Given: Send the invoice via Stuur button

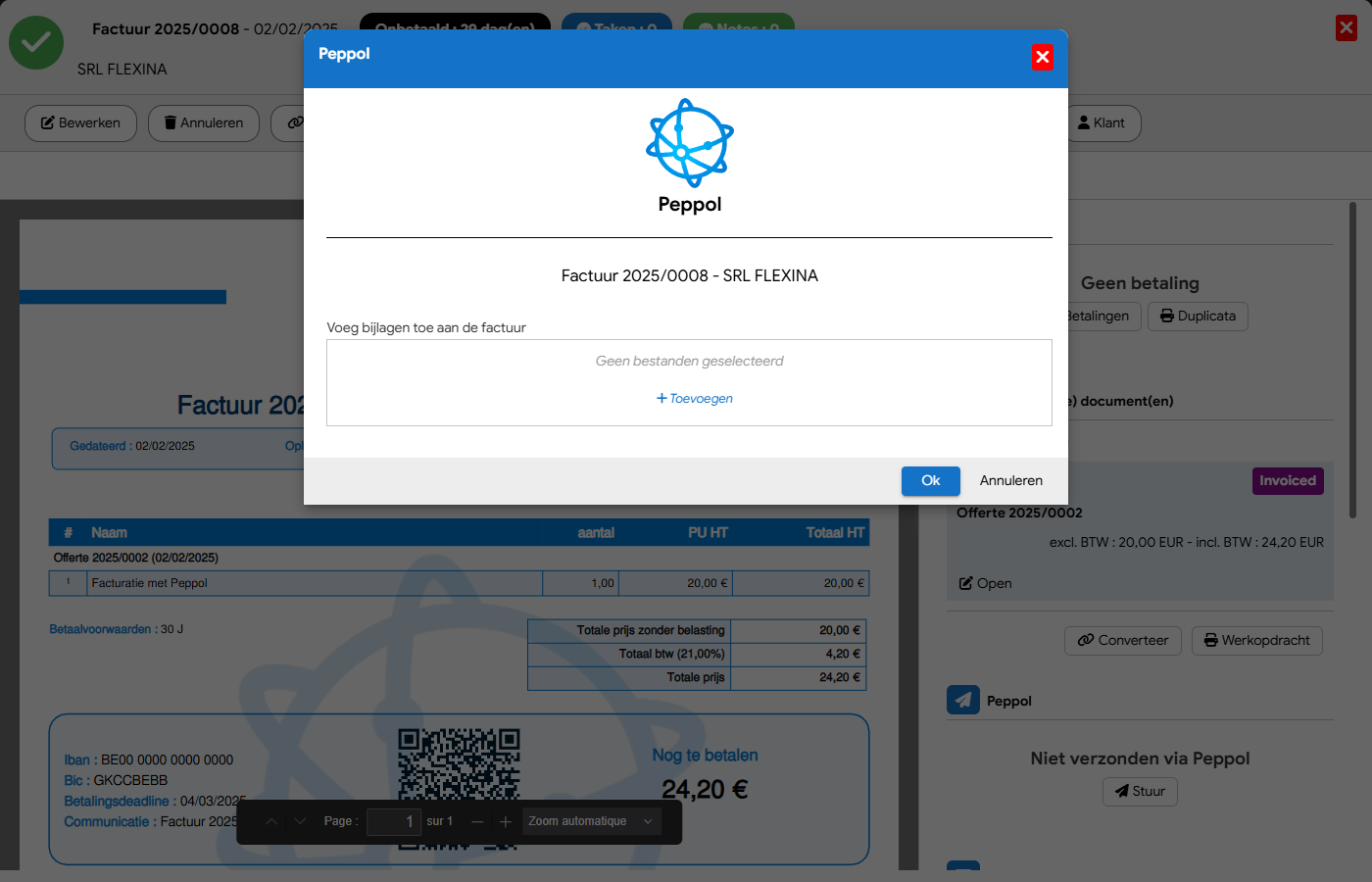Looking at the screenshot, I should (1140, 792).
